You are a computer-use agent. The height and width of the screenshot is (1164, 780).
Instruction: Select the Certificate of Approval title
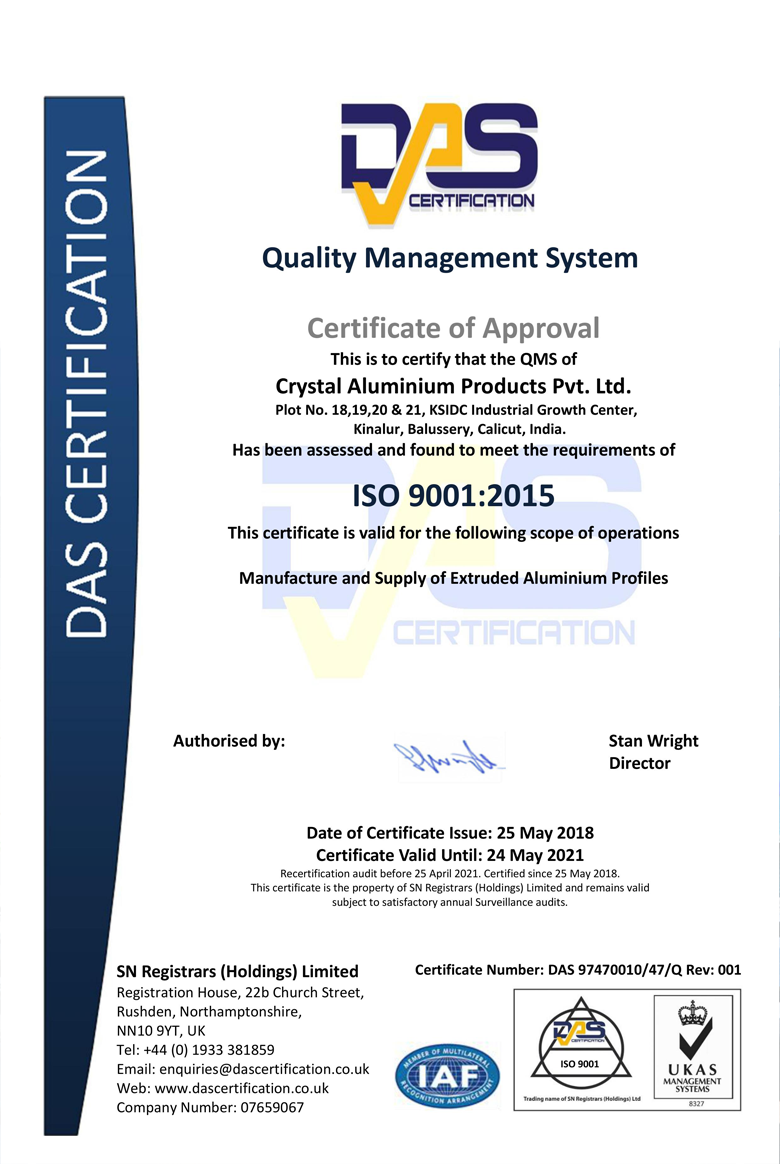pyautogui.click(x=453, y=328)
